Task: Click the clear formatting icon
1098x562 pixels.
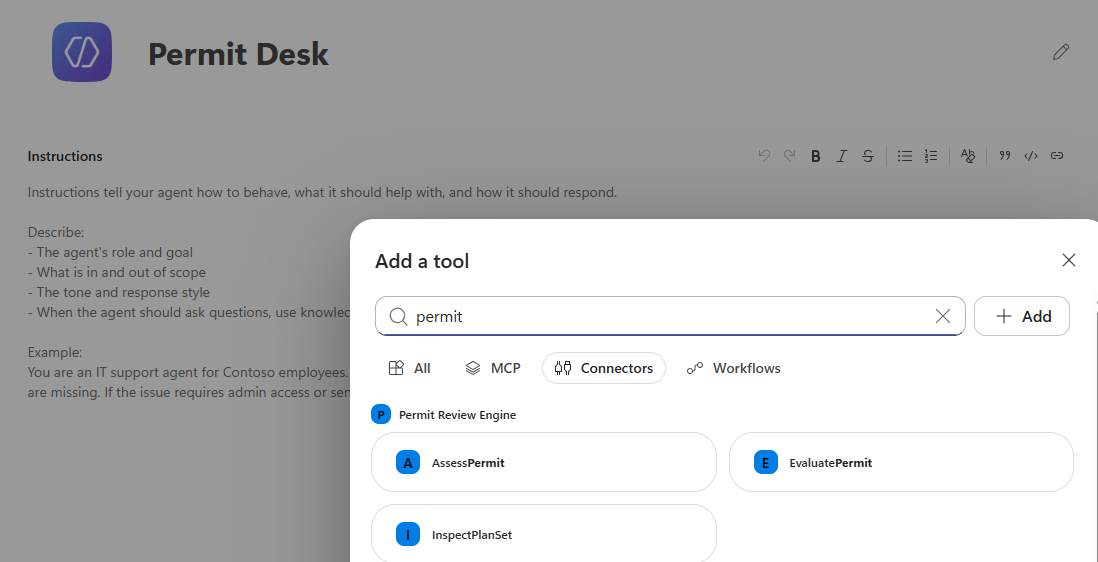Action: click(x=968, y=156)
